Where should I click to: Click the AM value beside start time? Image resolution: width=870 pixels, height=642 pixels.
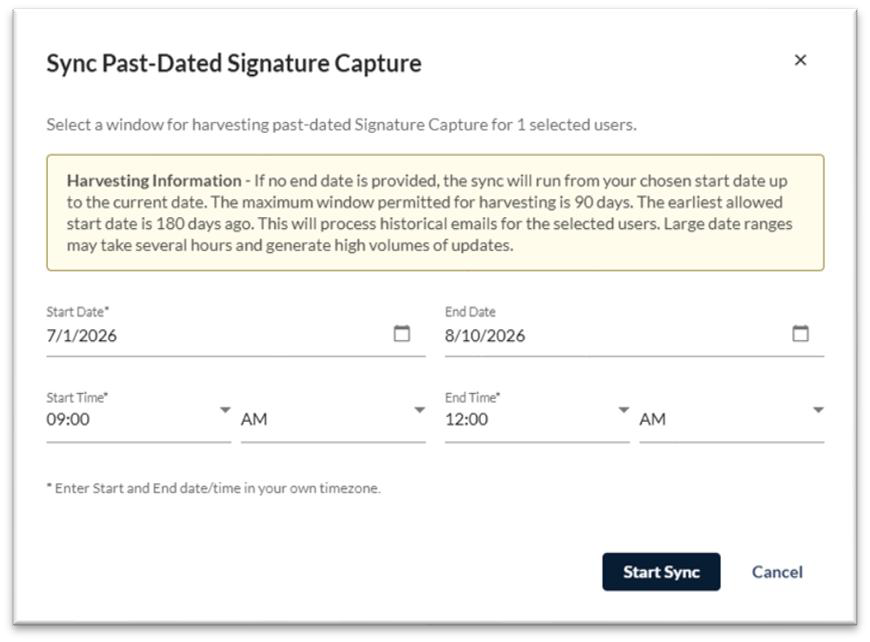[x=333, y=419]
